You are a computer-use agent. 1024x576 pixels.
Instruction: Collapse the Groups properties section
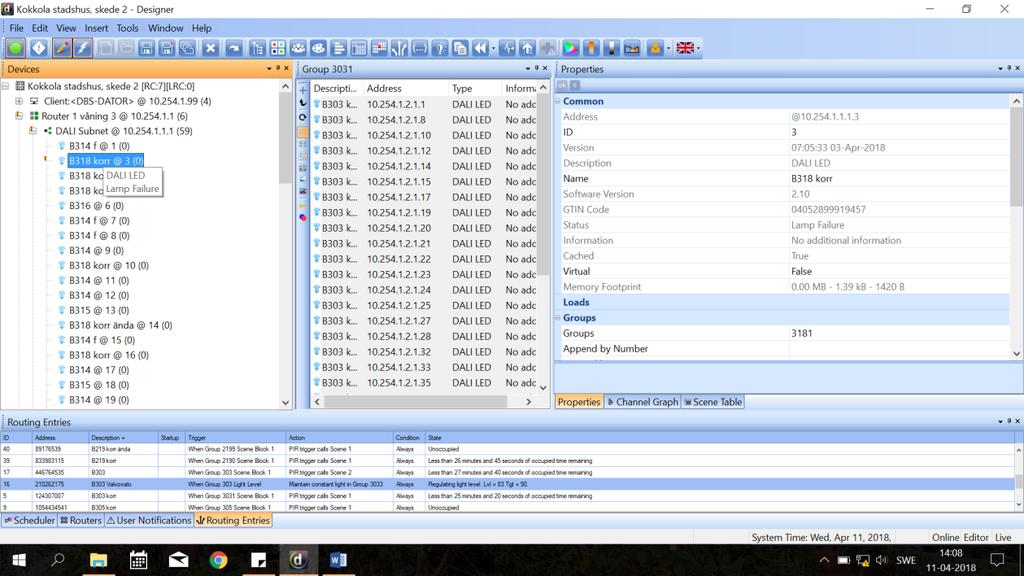(x=558, y=318)
